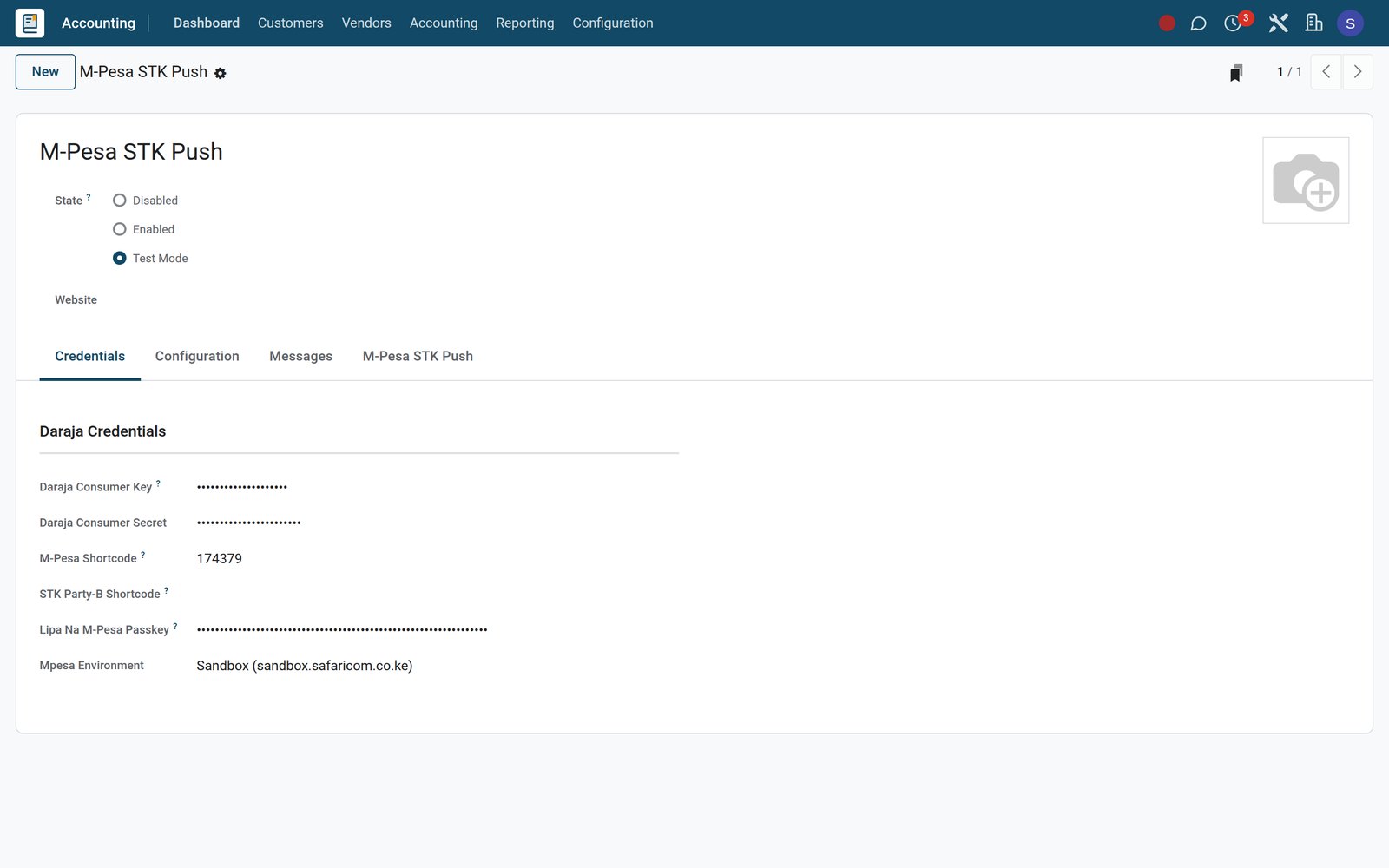The height and width of the screenshot is (868, 1389).
Task: Open the Accounting app home icon
Action: click(x=30, y=23)
